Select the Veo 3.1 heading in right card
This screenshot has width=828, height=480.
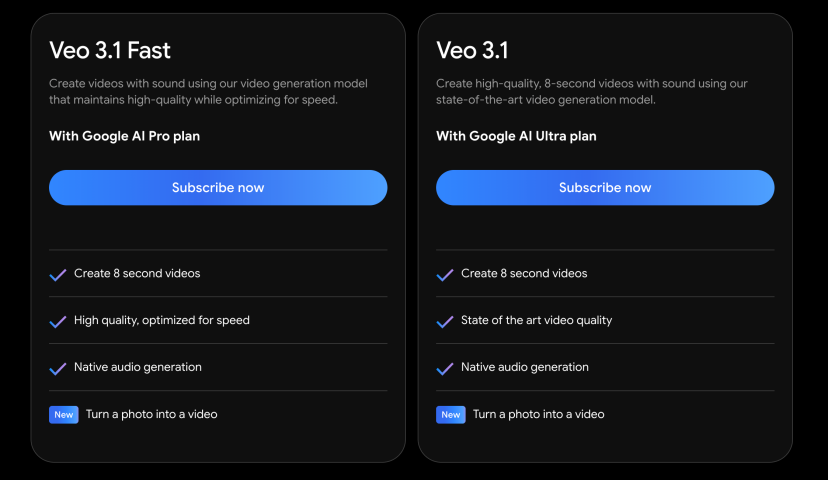[472, 50]
